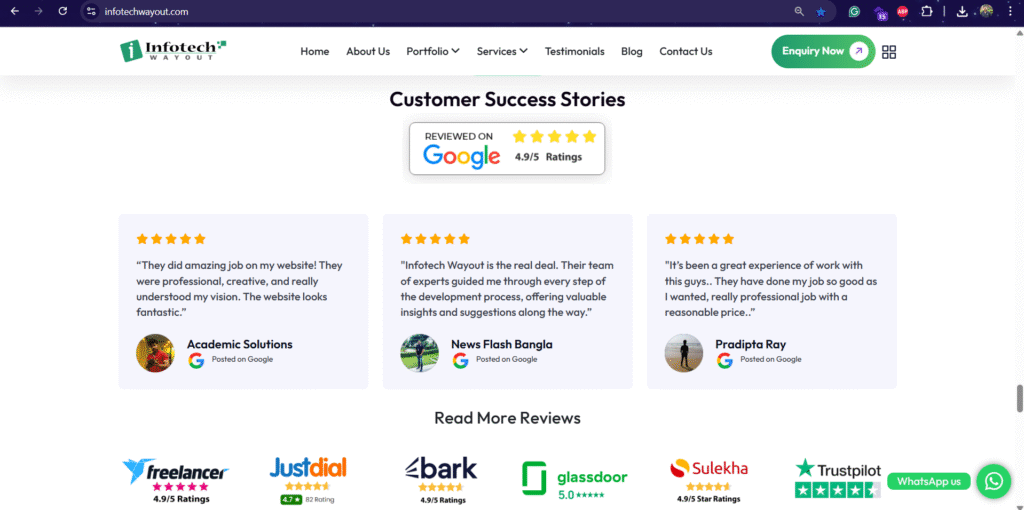Click the page vertical scrollbar thumb
The width and height of the screenshot is (1024, 510).
(x=1019, y=397)
